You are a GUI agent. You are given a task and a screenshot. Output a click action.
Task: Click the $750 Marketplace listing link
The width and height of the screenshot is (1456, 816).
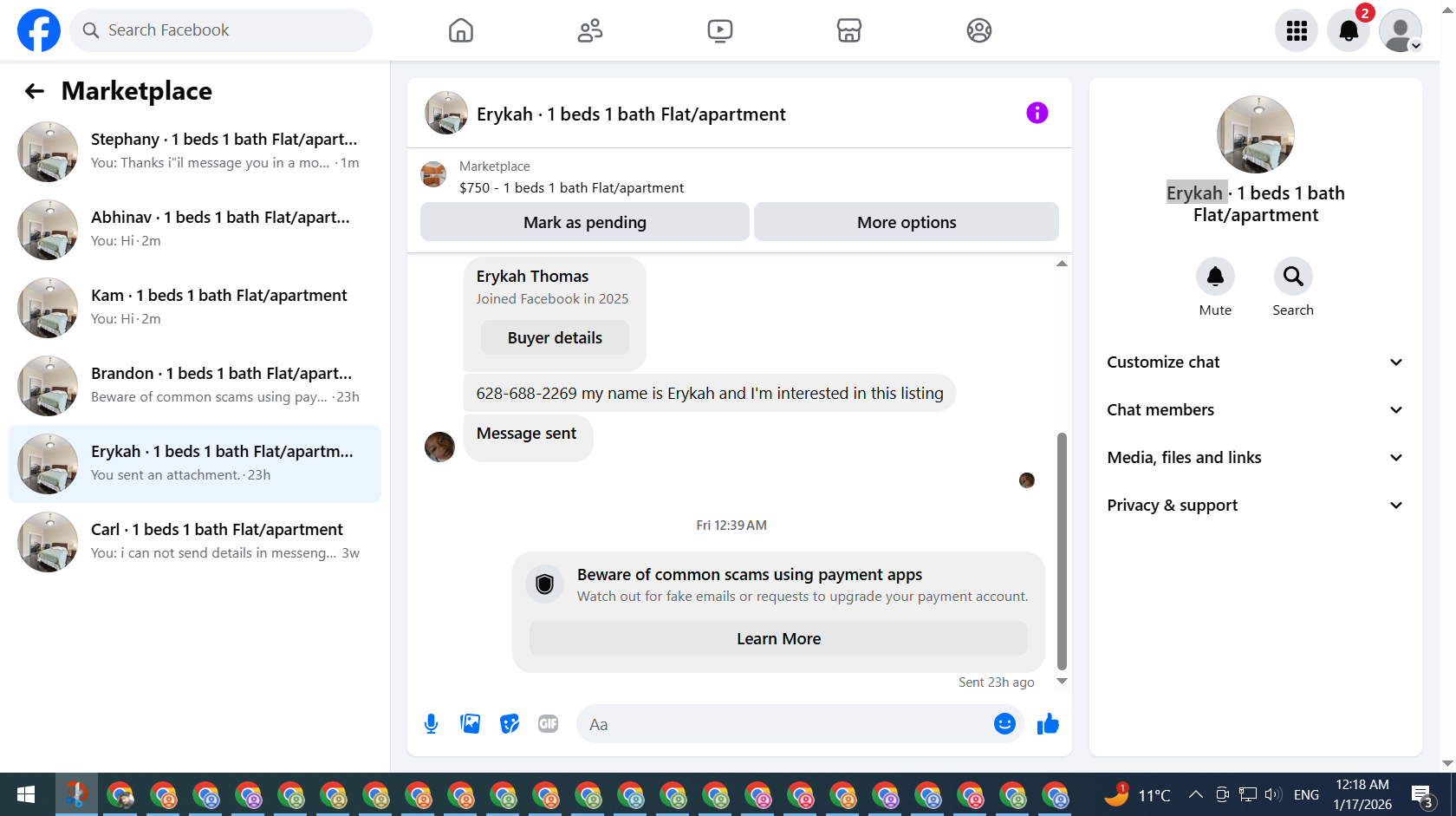571,187
